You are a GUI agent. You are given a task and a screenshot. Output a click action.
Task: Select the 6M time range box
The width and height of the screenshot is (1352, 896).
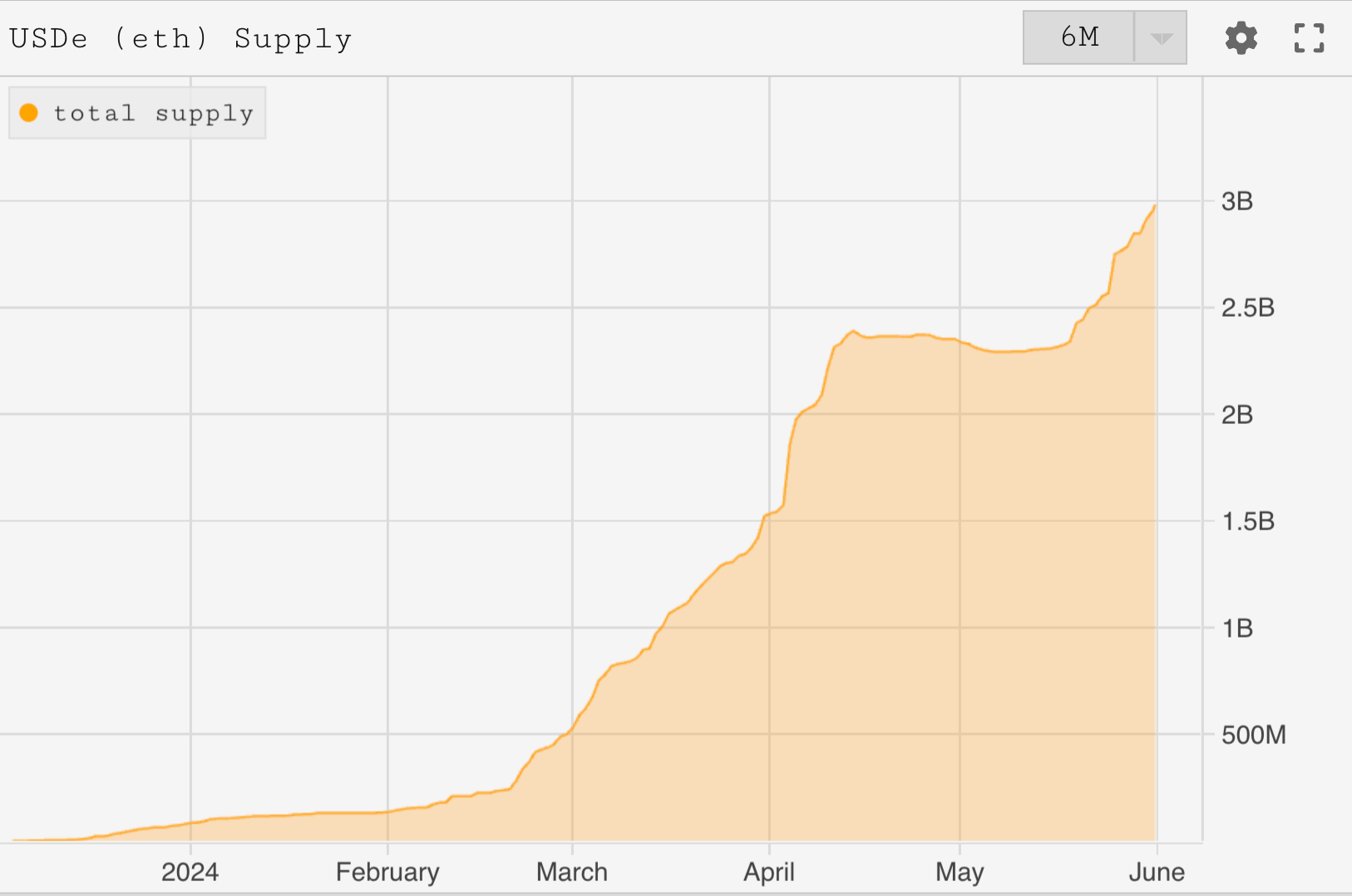click(x=1079, y=37)
